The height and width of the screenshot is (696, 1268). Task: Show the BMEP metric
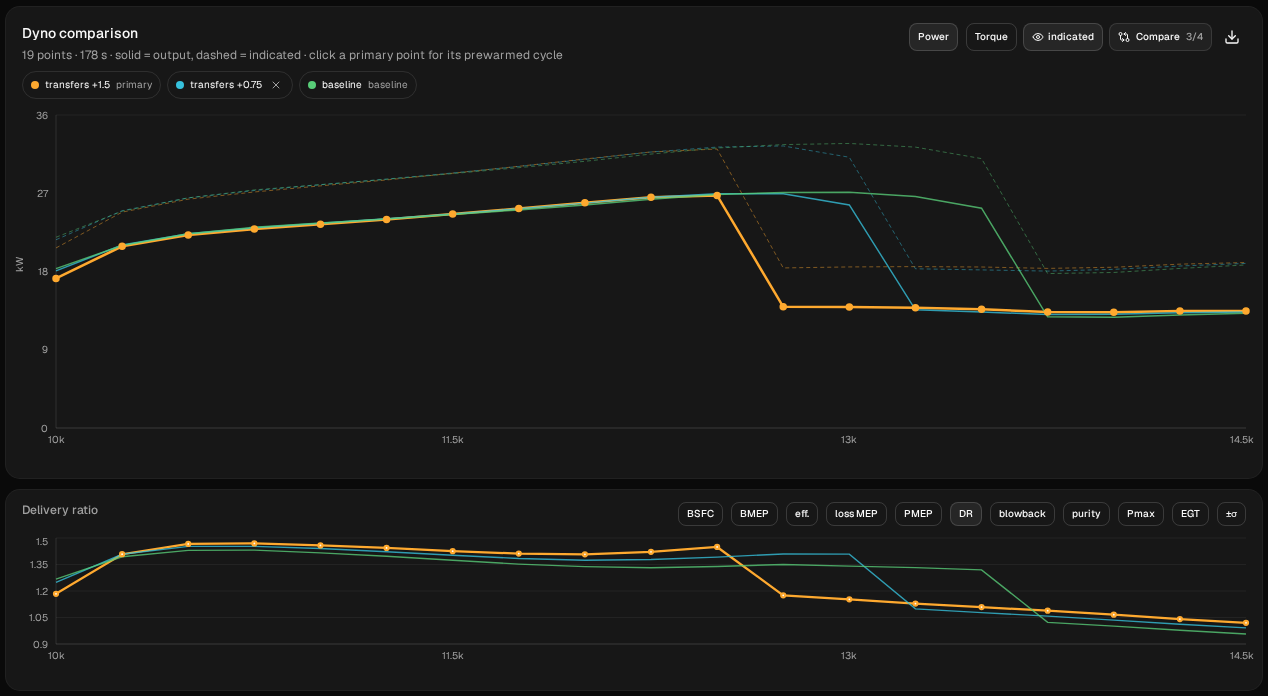pos(755,514)
